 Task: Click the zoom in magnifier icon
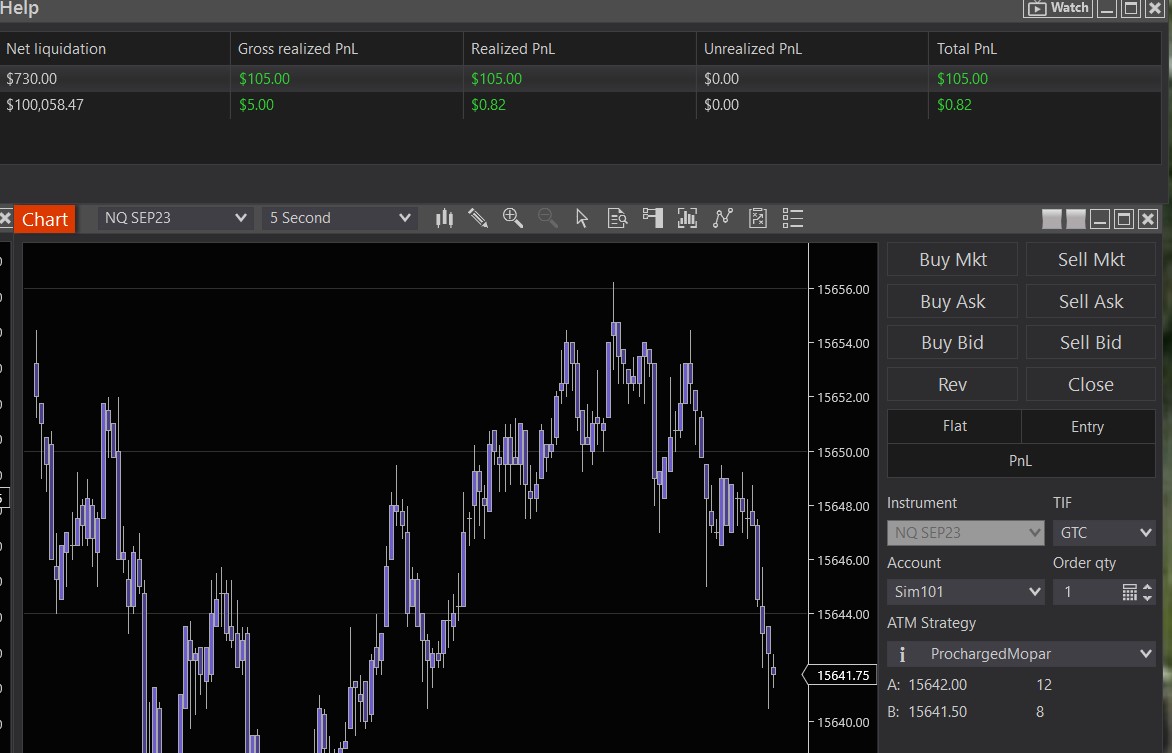click(x=513, y=218)
